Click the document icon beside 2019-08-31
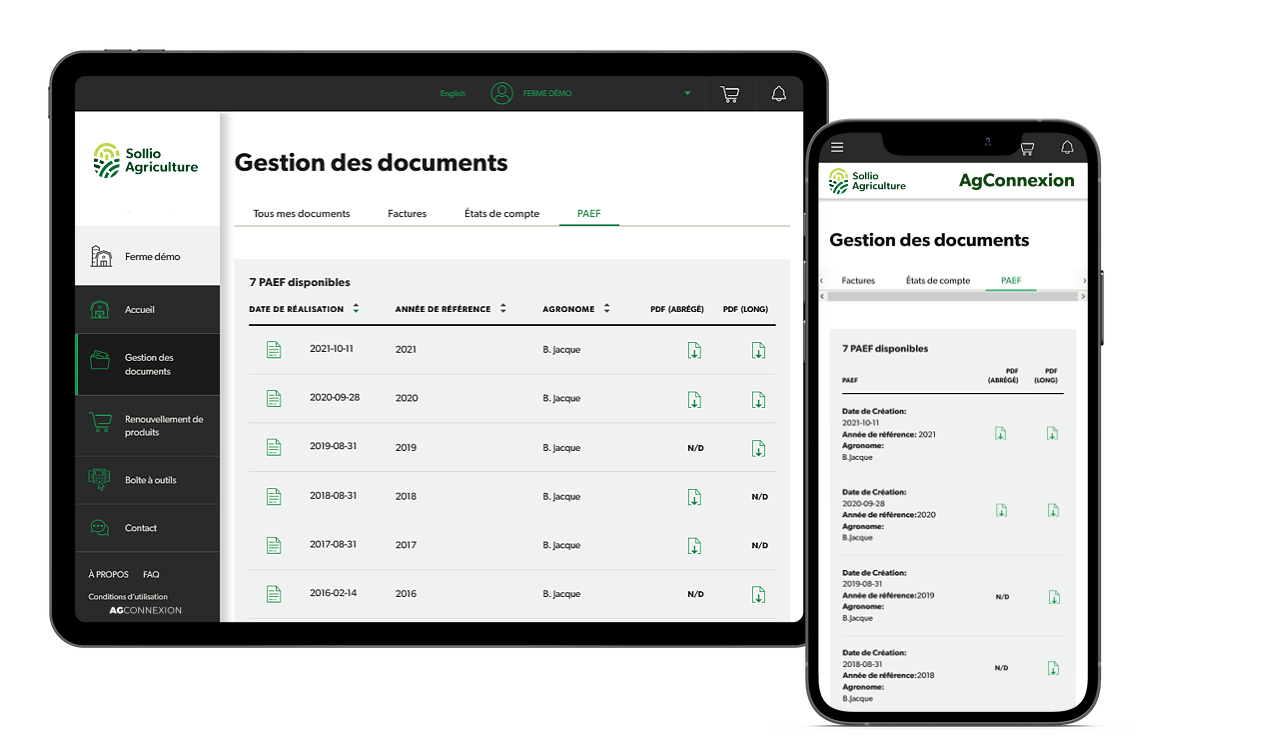 click(274, 447)
